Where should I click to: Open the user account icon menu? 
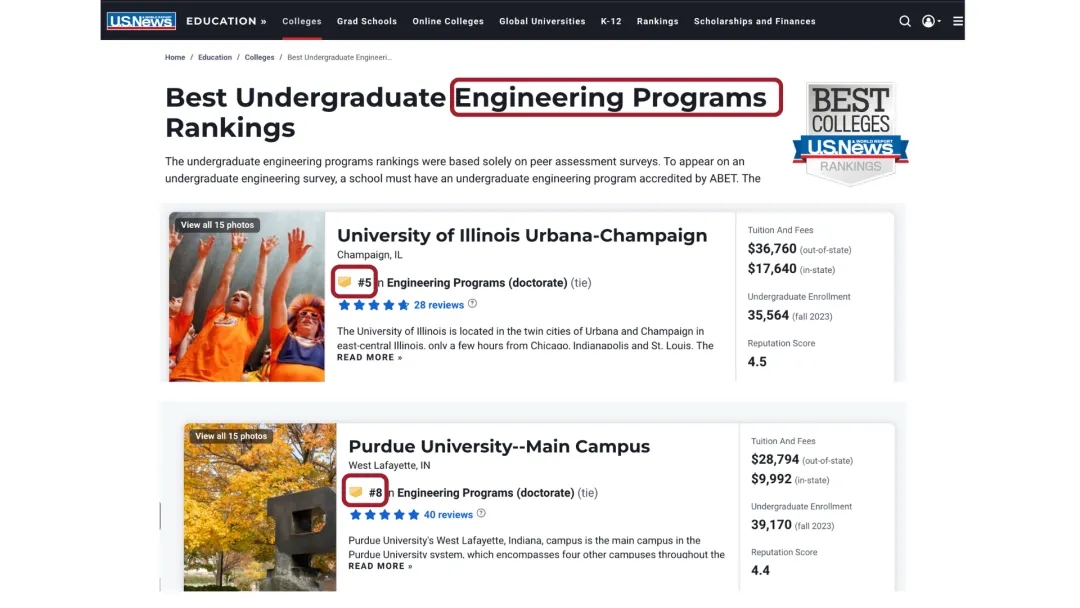point(929,21)
